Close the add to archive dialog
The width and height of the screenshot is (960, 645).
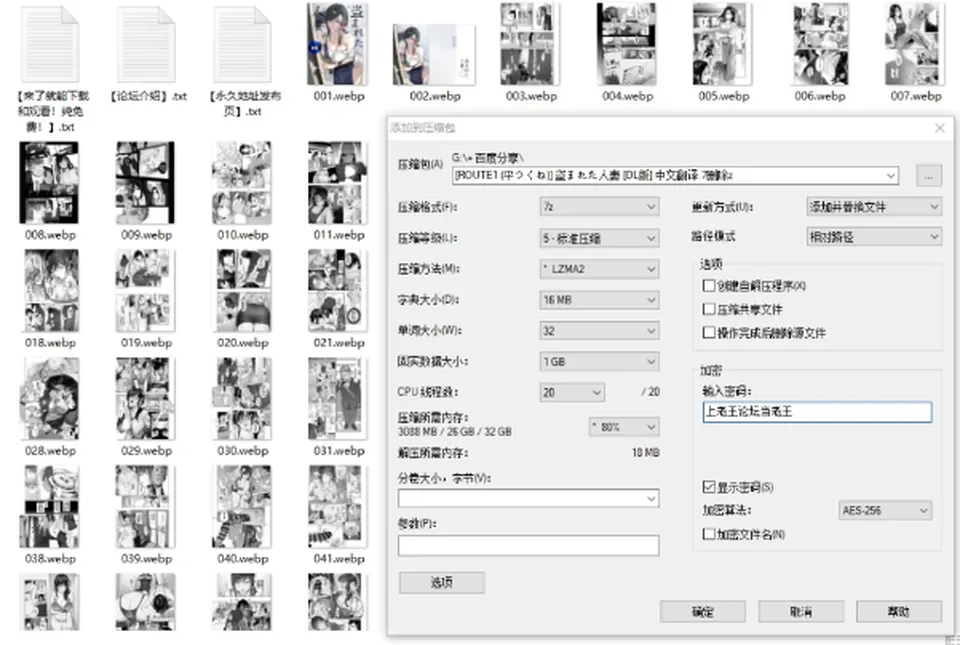pyautogui.click(x=940, y=128)
